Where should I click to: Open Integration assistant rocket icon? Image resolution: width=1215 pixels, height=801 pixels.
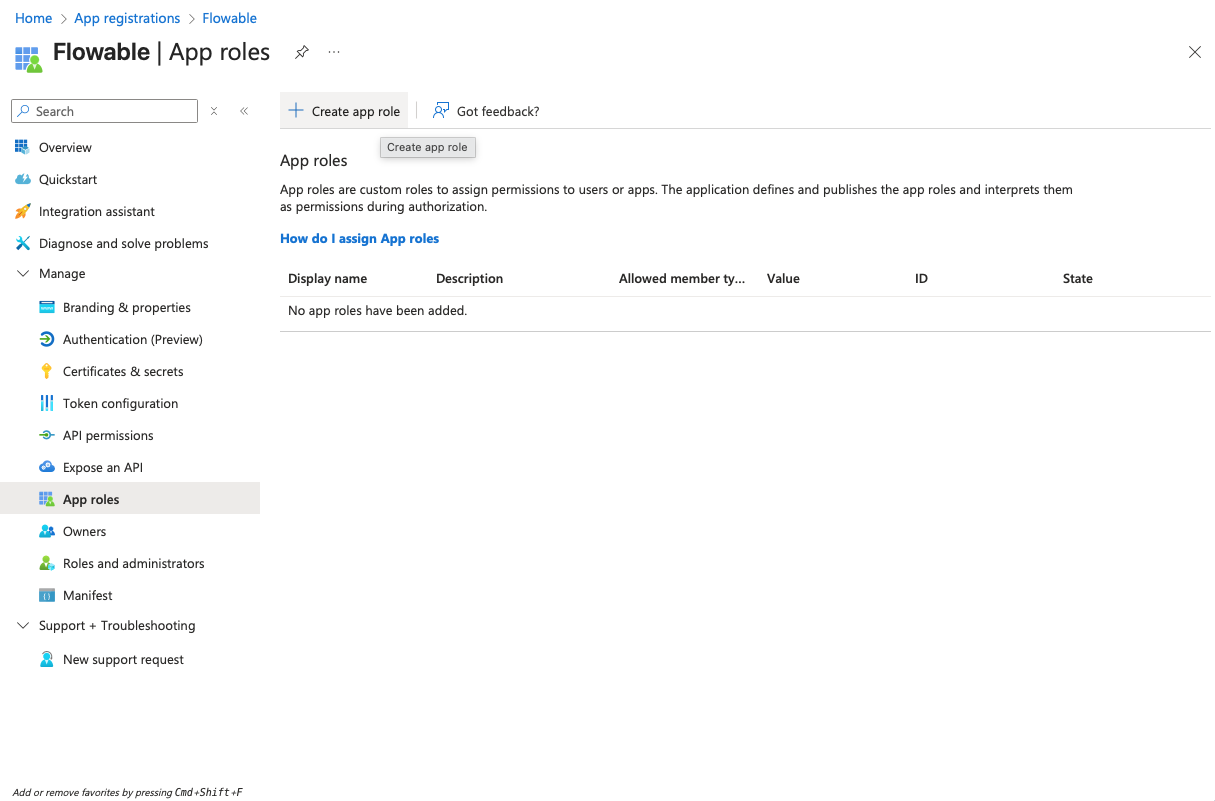(22, 211)
